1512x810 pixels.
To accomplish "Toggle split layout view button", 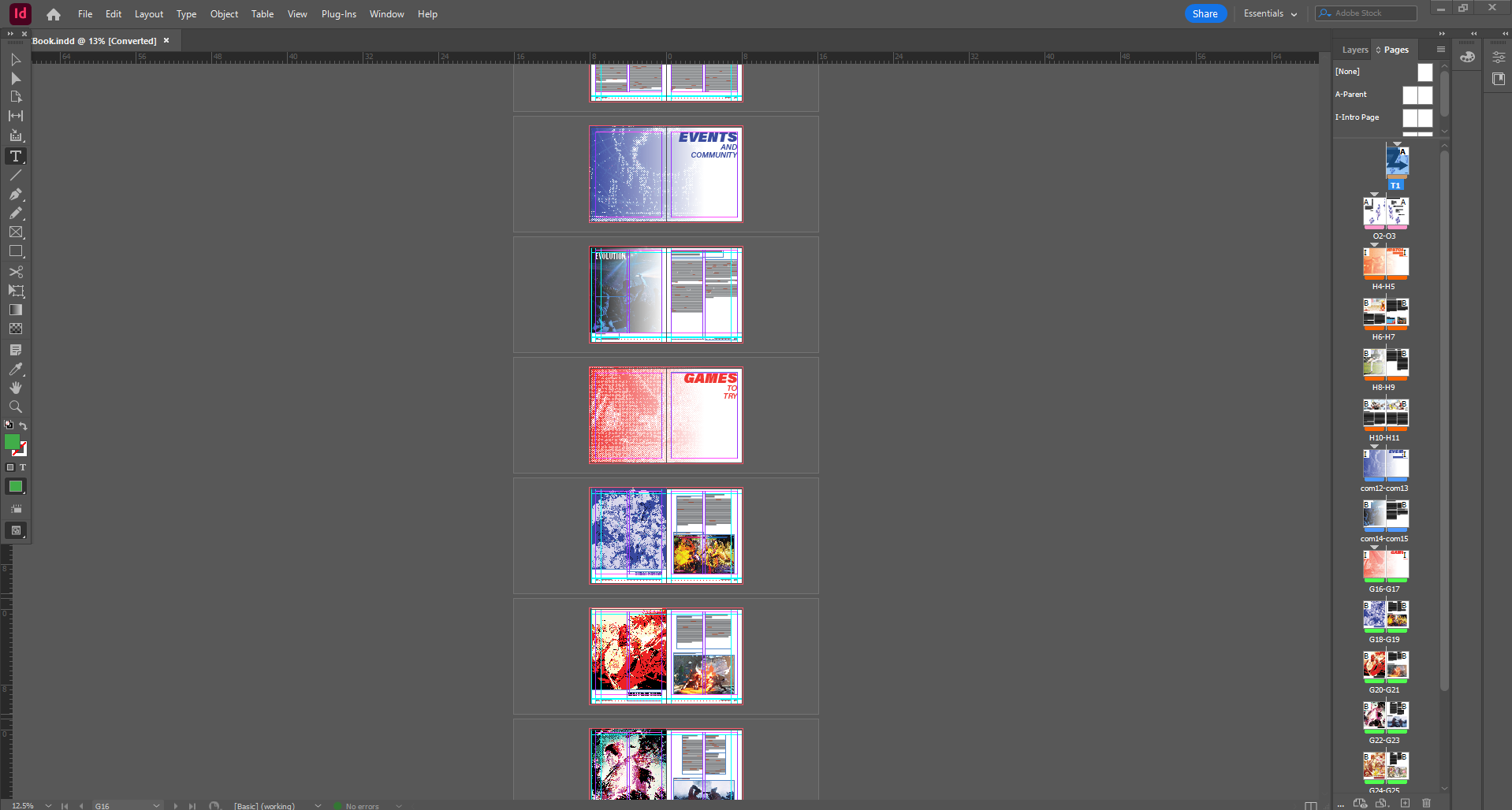I will click(x=1311, y=805).
